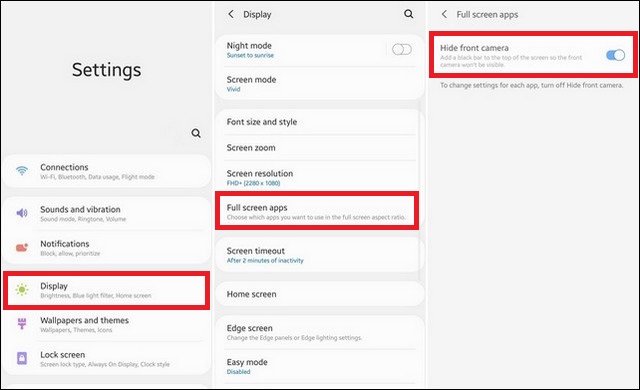The image size is (640, 390).
Task: Open Screen zoom setting
Action: click(x=319, y=148)
